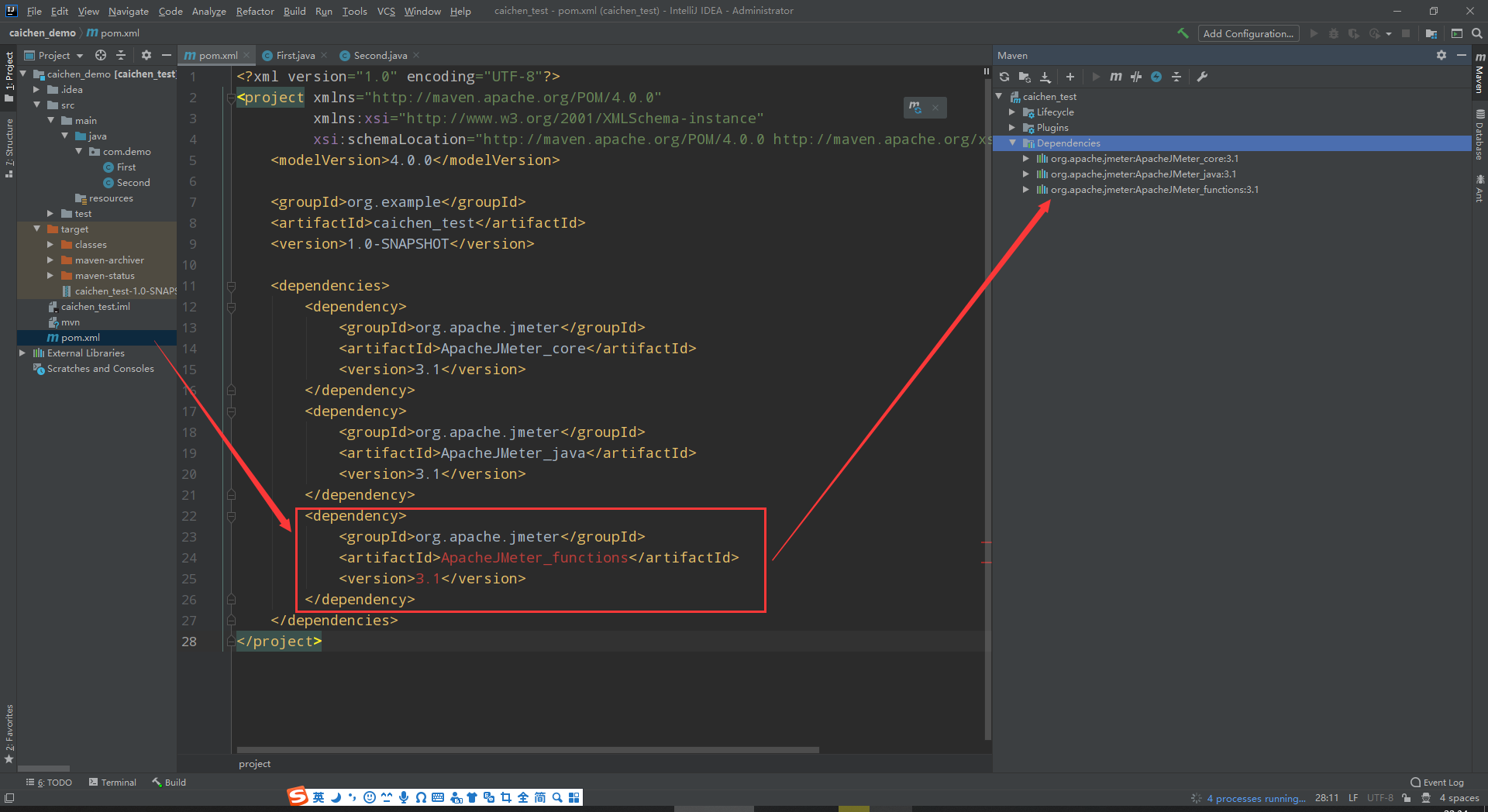
Task: Open Project panel settings gear
Action: pos(146,55)
